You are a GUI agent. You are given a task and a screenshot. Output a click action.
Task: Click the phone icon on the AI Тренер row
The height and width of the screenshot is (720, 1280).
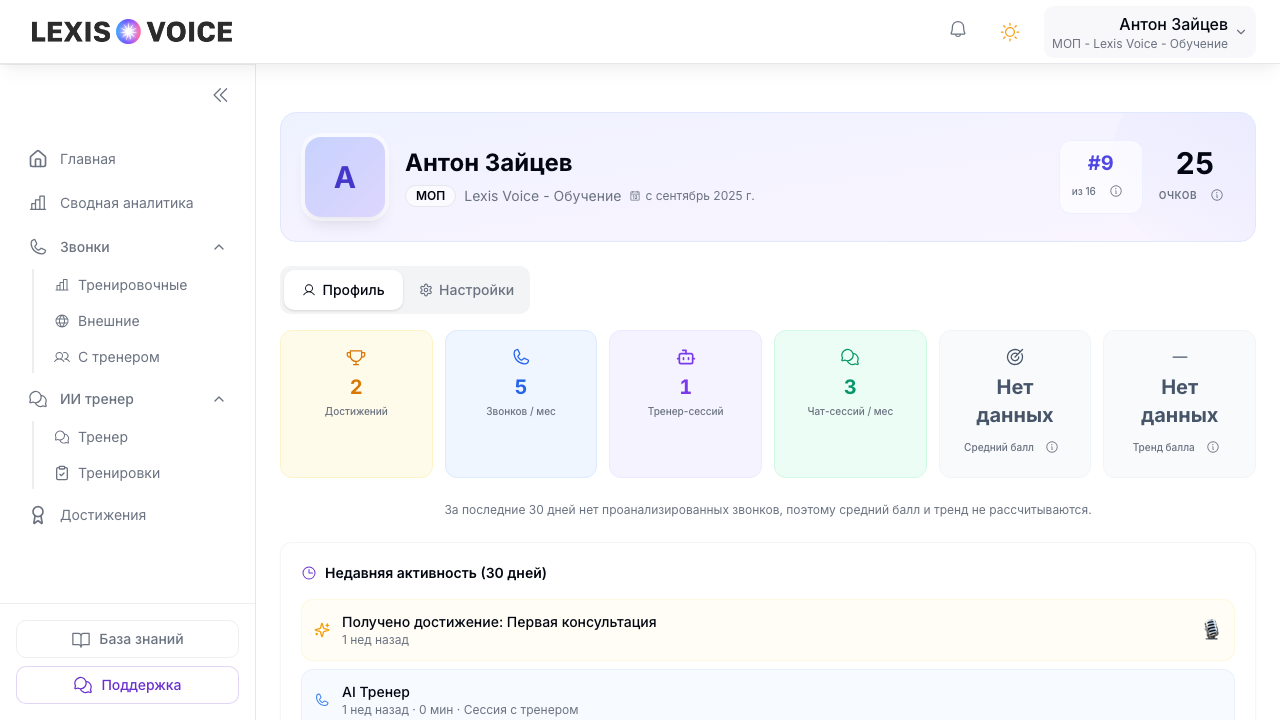coord(322,700)
